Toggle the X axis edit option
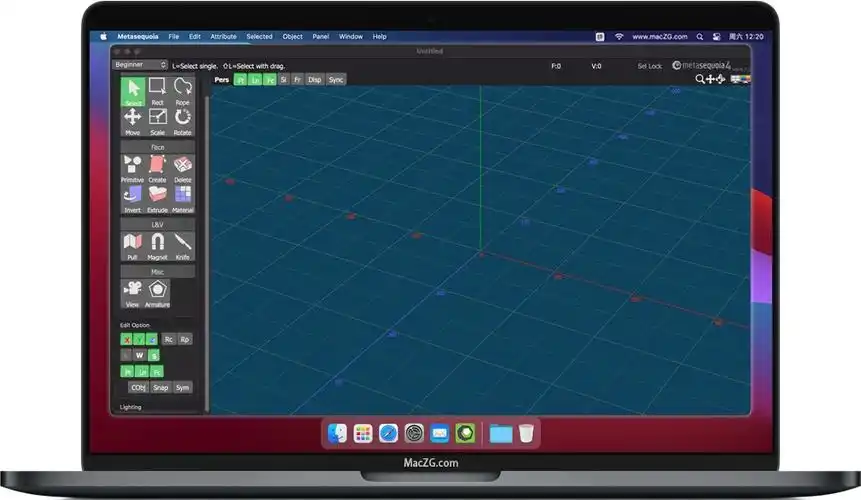This screenshot has height=500, width=861. 126,339
